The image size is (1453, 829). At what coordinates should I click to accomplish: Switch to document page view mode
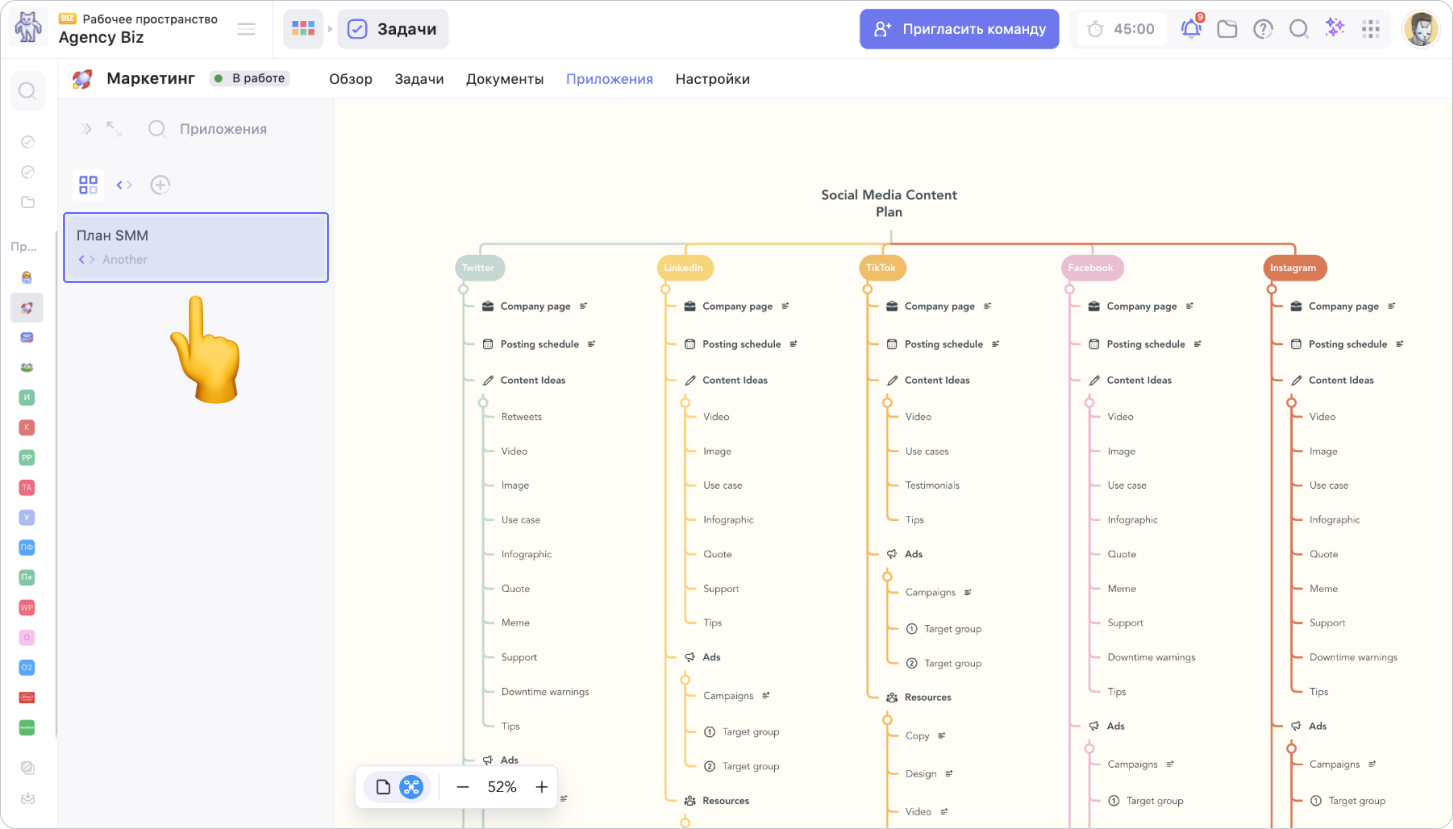pos(383,787)
